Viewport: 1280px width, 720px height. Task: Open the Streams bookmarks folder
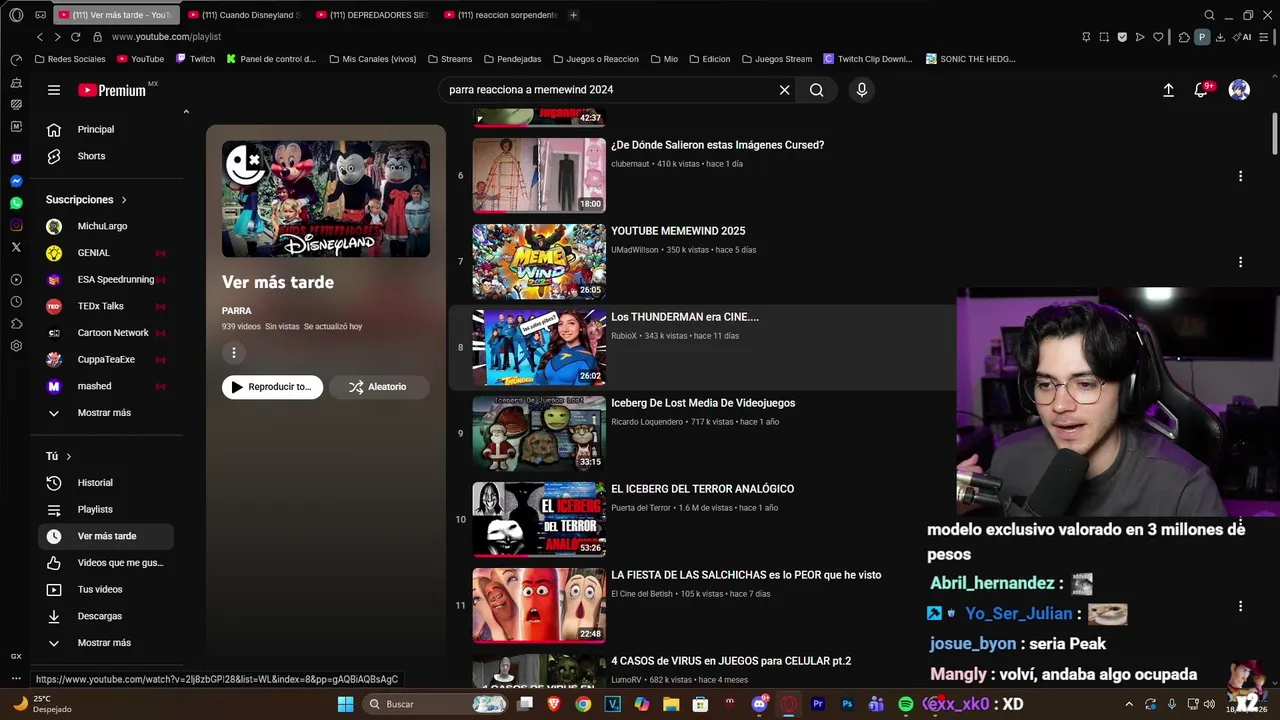449,59
